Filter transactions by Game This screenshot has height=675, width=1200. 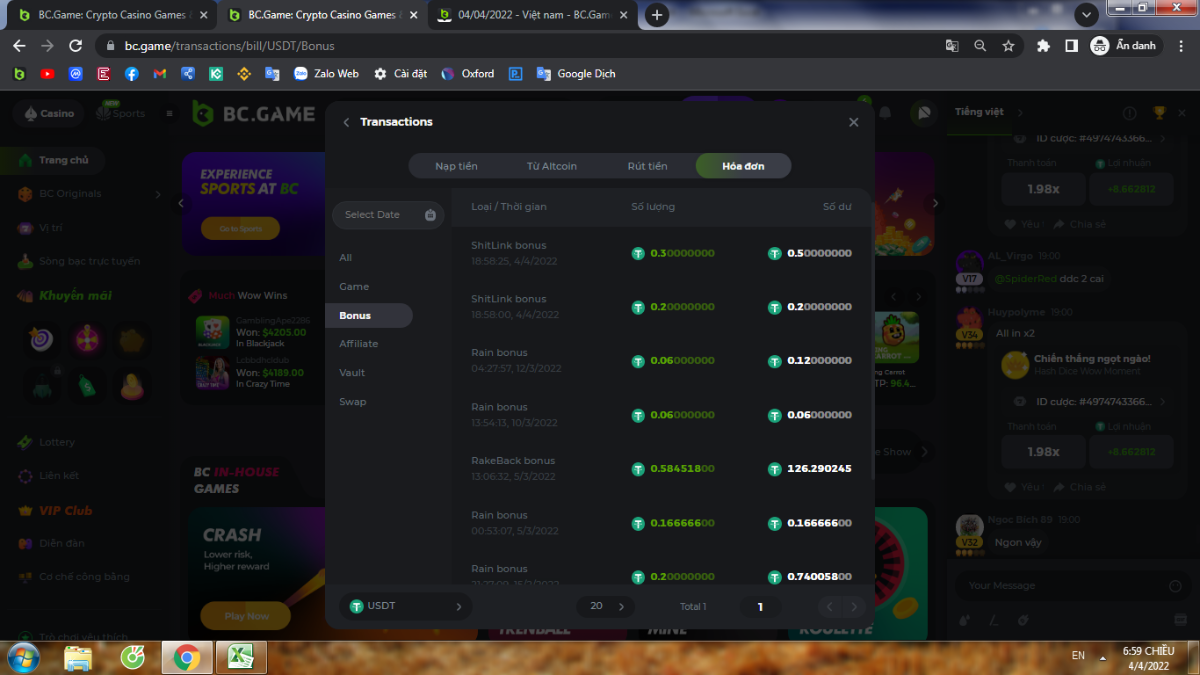(354, 286)
